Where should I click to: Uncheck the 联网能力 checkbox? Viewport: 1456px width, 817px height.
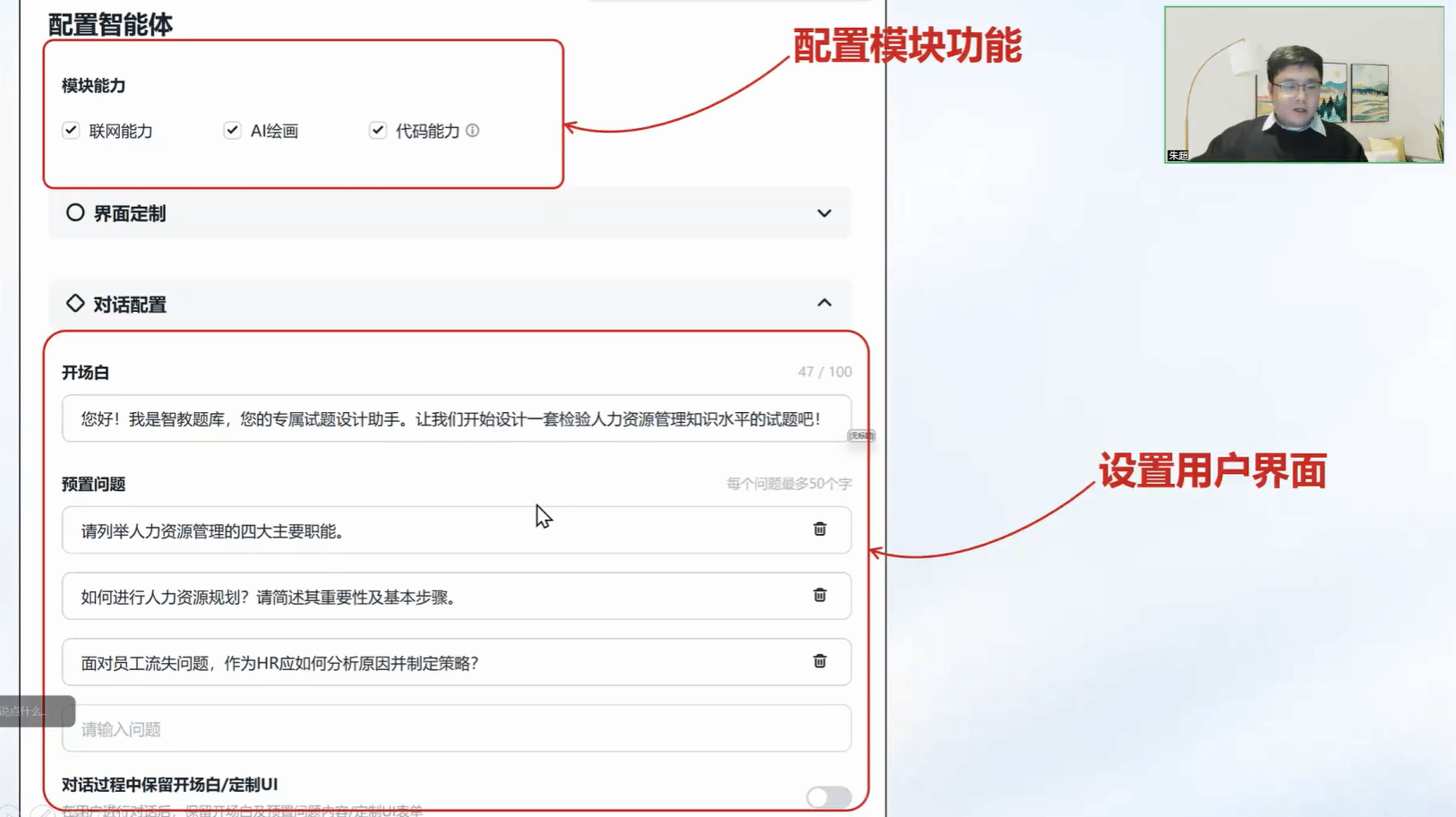pyautogui.click(x=71, y=131)
